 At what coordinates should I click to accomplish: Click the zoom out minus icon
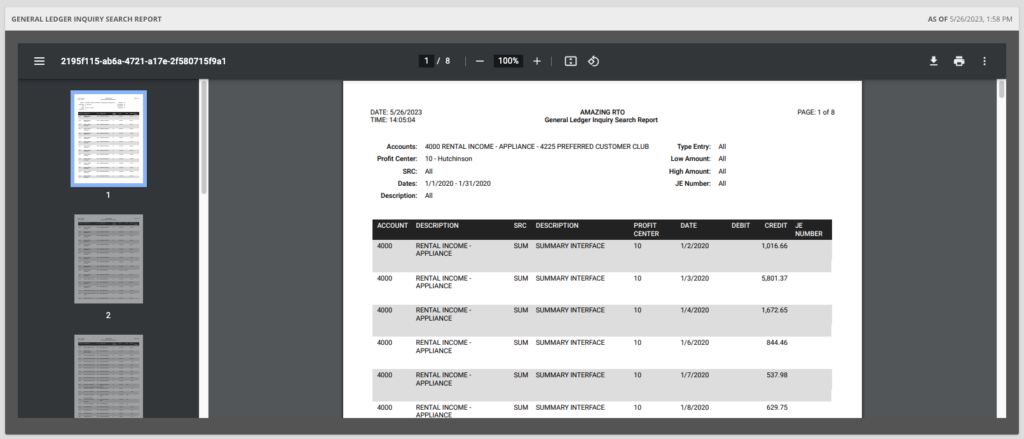(480, 61)
